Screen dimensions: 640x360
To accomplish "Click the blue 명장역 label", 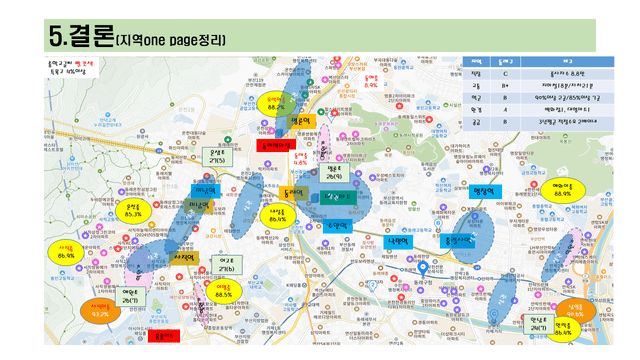I will pyautogui.click(x=485, y=191).
